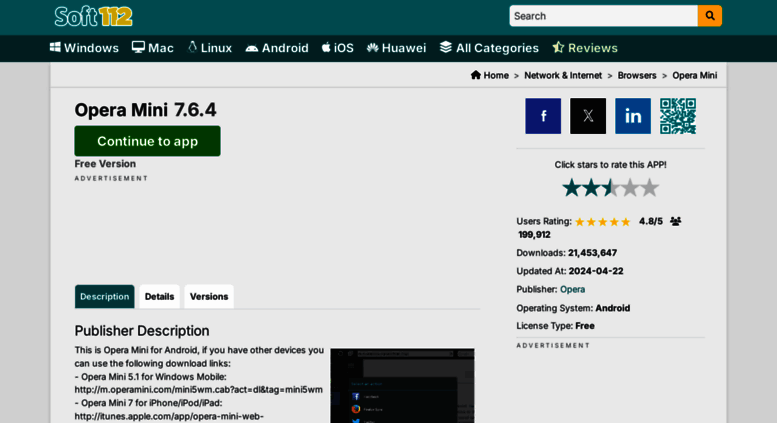Click the Opera Mini breadcrumb
Image resolution: width=777 pixels, height=423 pixels.
(x=694, y=75)
